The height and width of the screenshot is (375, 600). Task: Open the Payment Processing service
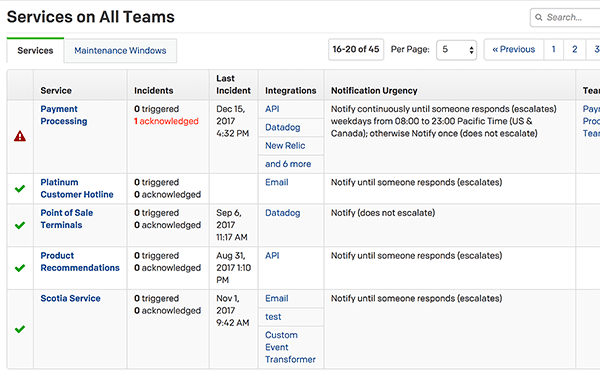(x=64, y=115)
